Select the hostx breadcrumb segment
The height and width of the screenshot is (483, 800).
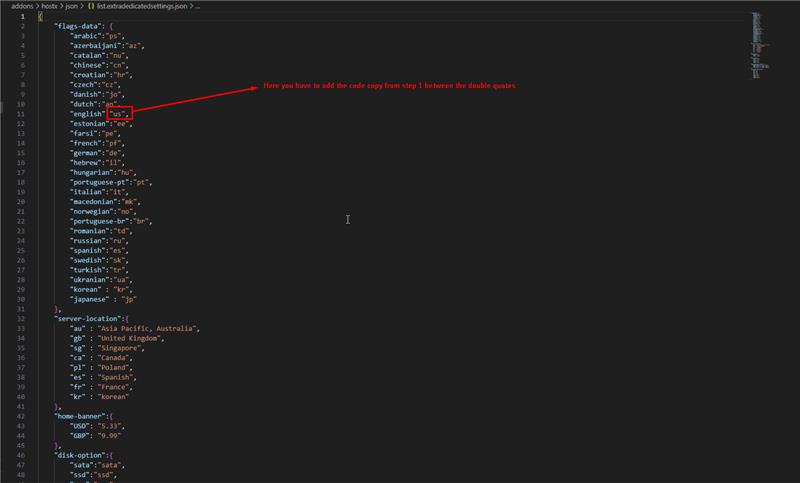50,5
